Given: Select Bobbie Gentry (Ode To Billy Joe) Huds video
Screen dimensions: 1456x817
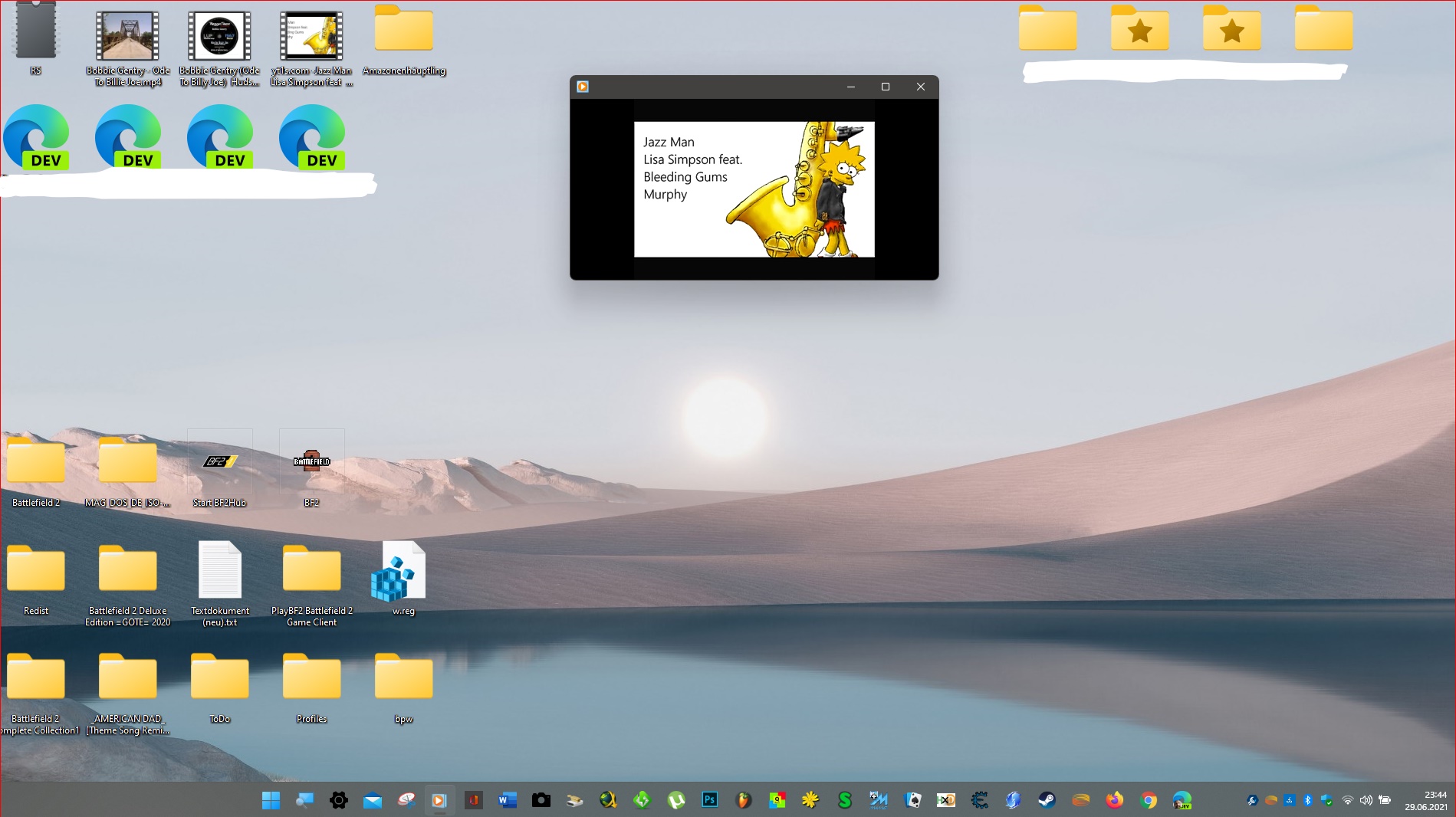Looking at the screenshot, I should click(220, 48).
